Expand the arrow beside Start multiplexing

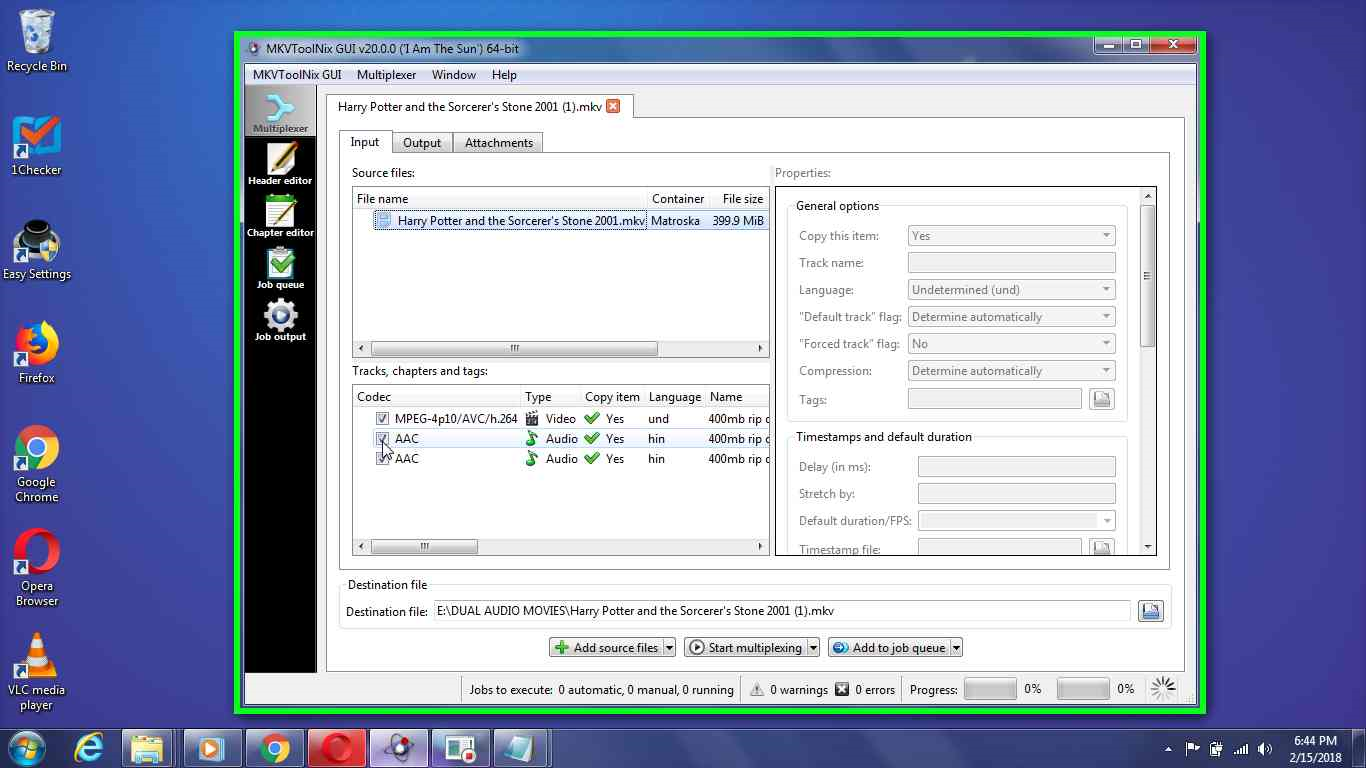(813, 648)
